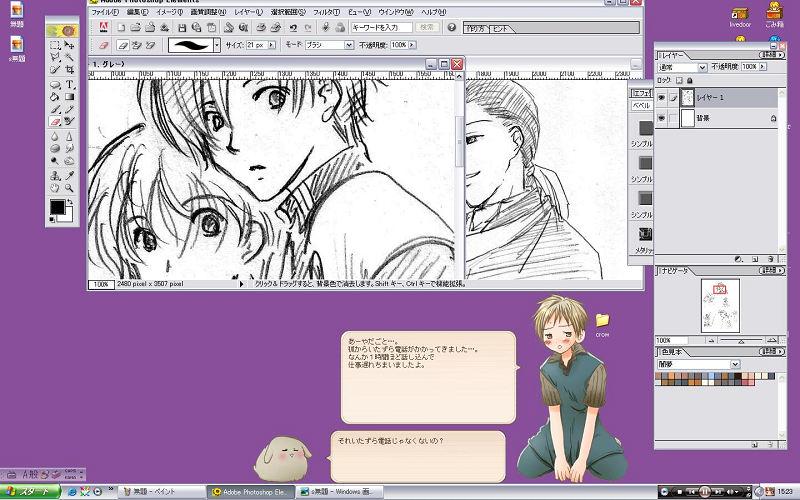Toggle lock all icon in Layers panel

[x=690, y=80]
